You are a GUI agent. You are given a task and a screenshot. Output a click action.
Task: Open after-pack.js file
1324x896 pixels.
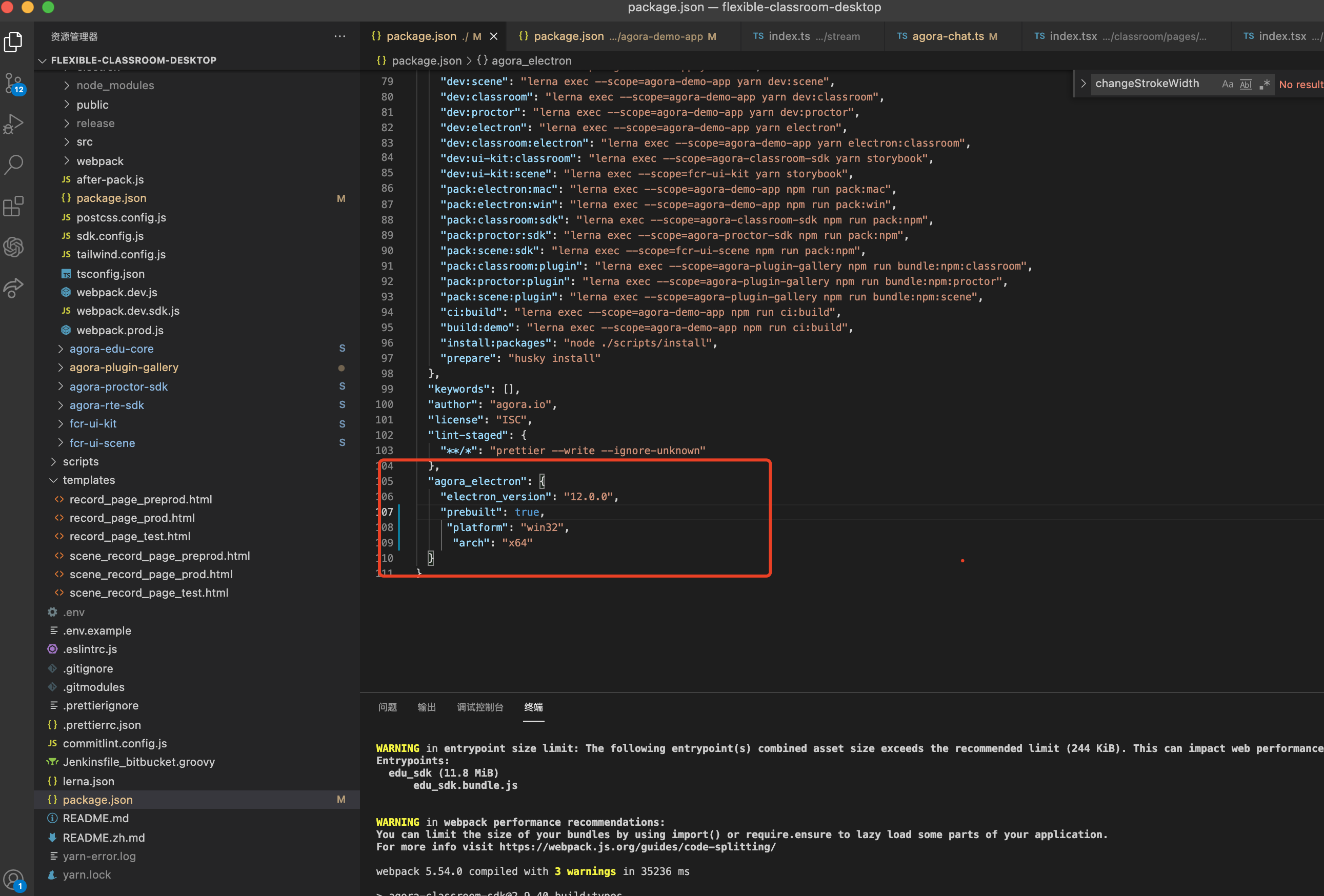(110, 179)
